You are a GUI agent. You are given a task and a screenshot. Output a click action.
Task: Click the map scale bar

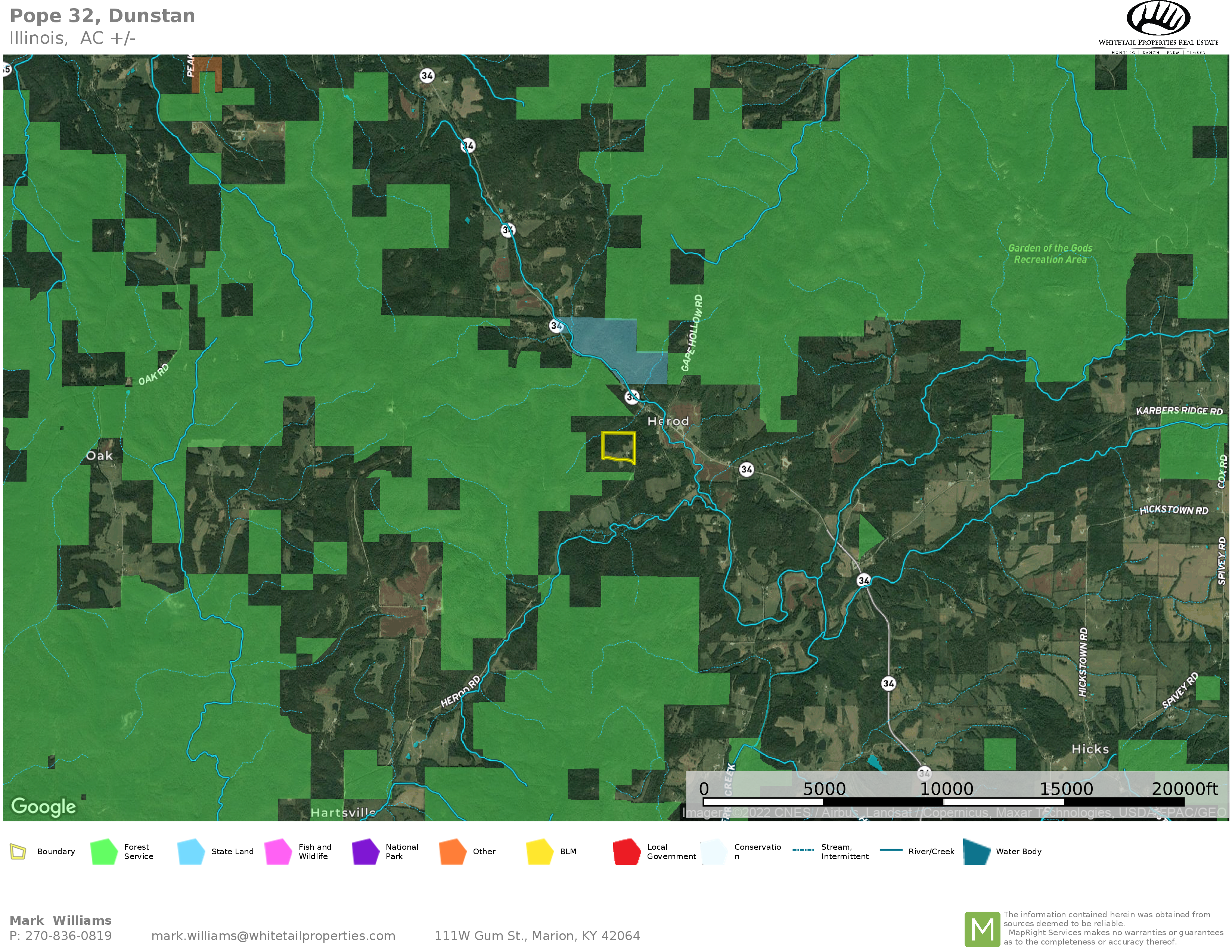click(x=944, y=801)
